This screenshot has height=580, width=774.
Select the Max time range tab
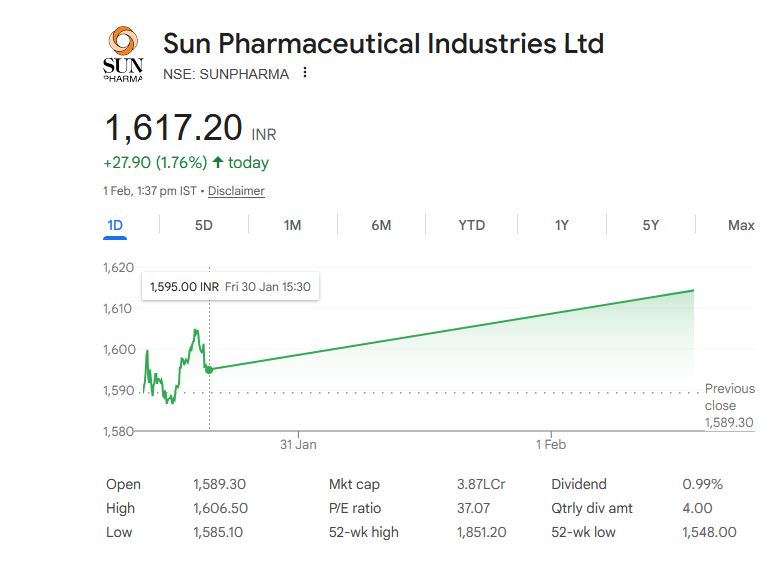click(x=741, y=225)
